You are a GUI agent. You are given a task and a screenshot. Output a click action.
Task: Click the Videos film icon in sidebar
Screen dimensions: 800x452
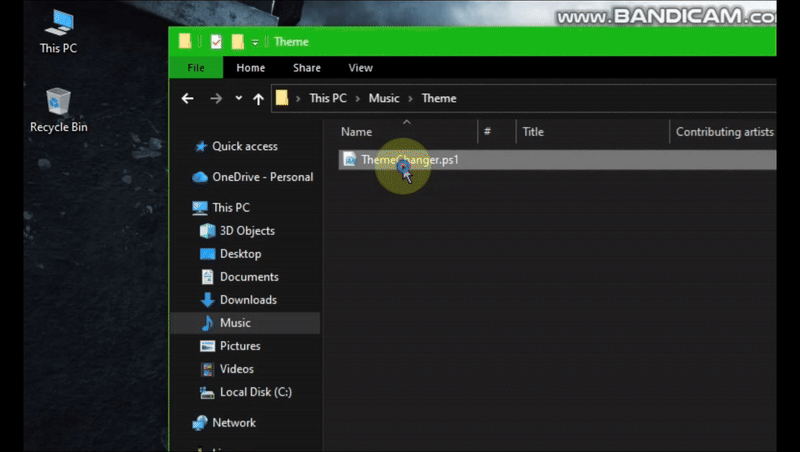(207, 369)
